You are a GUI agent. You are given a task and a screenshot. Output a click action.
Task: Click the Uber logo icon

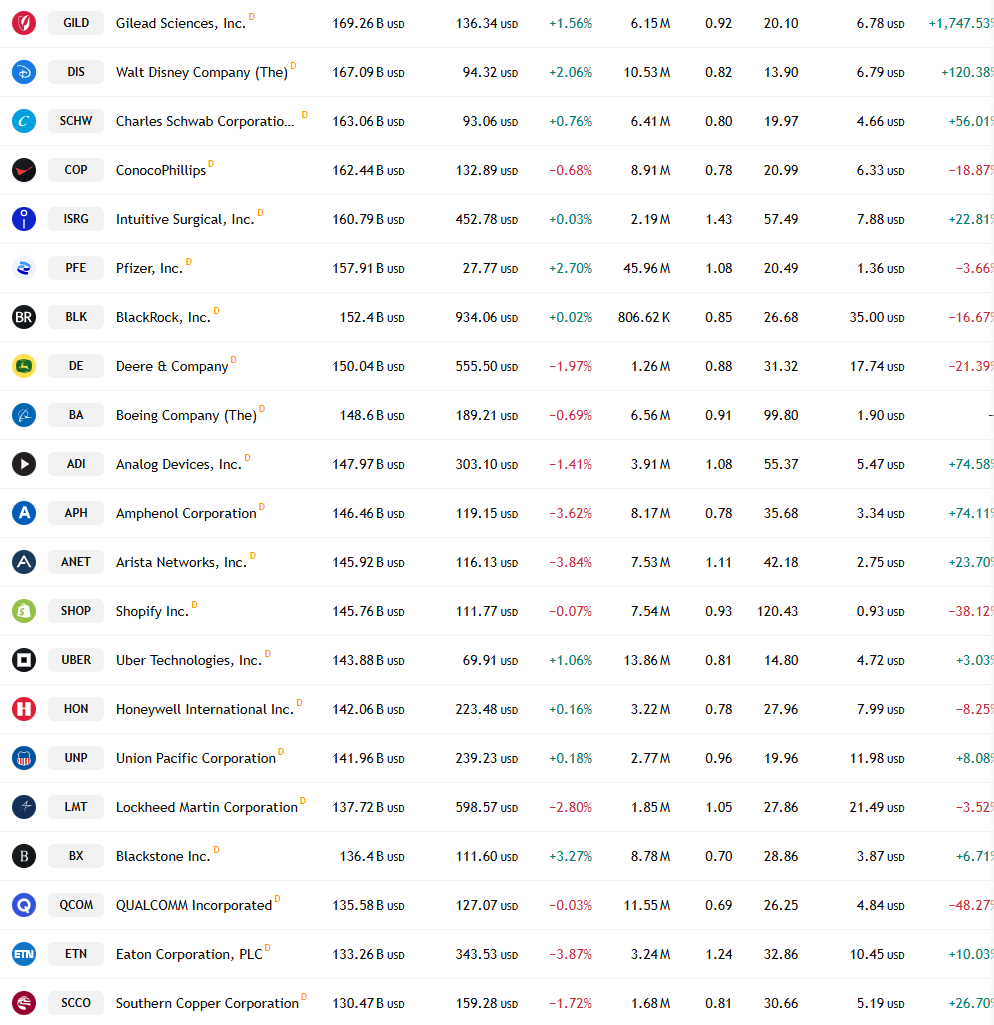pos(24,660)
